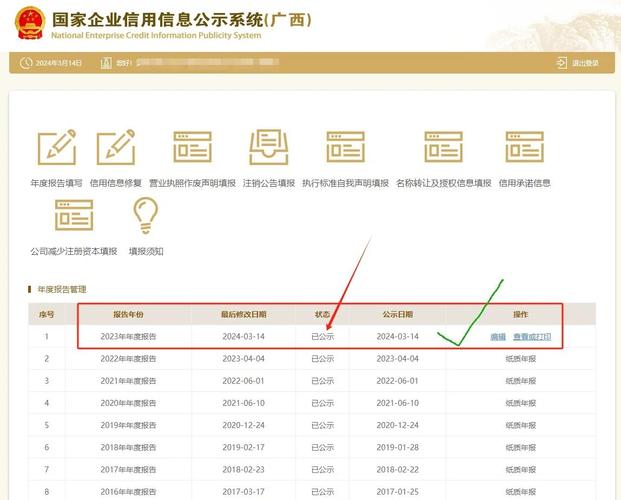
Task: Select the 2016年年度报告 row cell
Action: pos(128,492)
